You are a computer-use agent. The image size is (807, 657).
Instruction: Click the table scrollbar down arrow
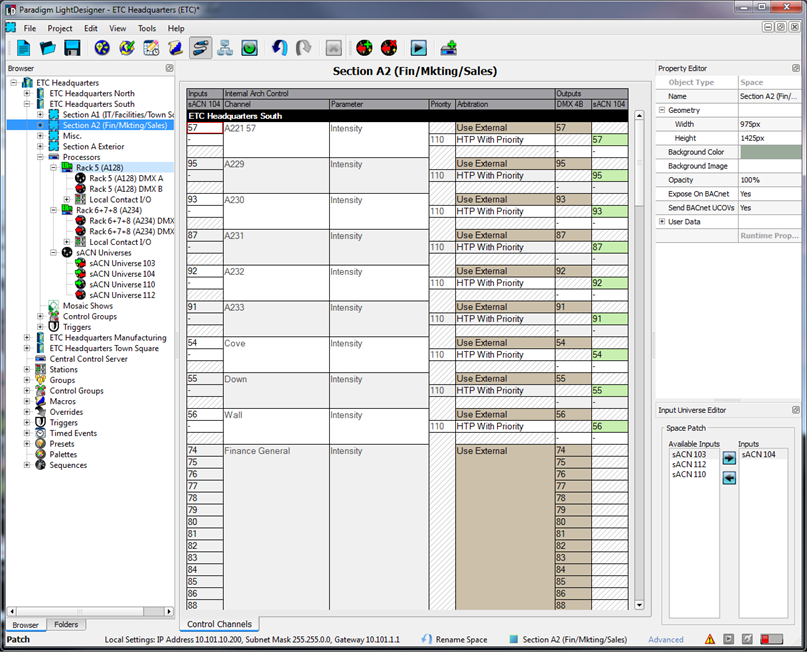(639, 605)
